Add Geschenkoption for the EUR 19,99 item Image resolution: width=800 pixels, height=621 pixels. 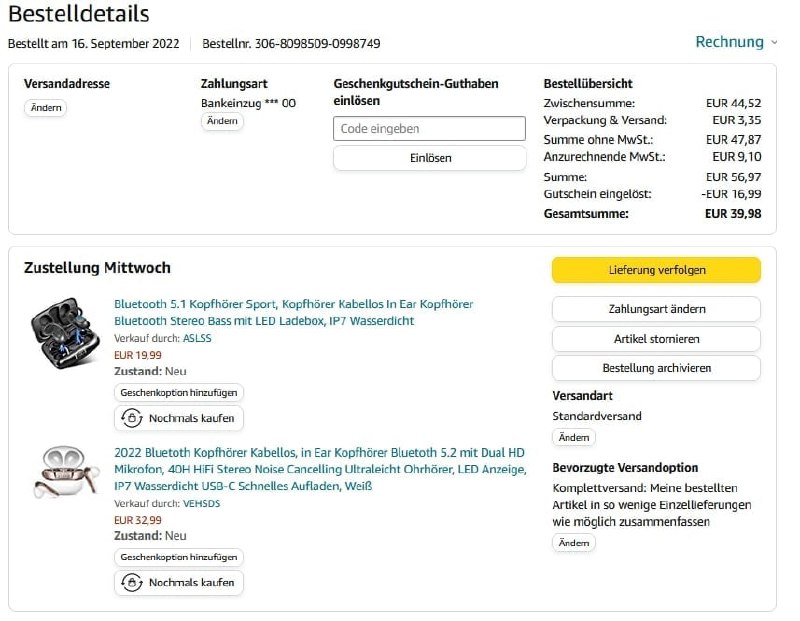[x=179, y=393]
